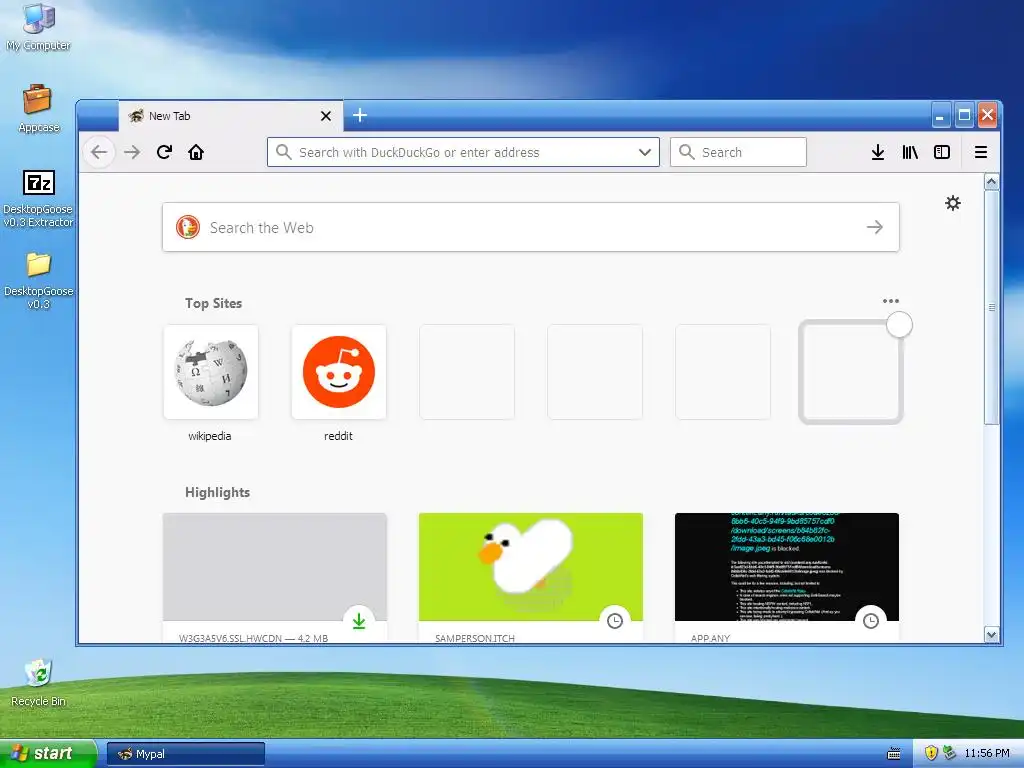
Task: Focus the address bar field
Action: click(x=463, y=152)
